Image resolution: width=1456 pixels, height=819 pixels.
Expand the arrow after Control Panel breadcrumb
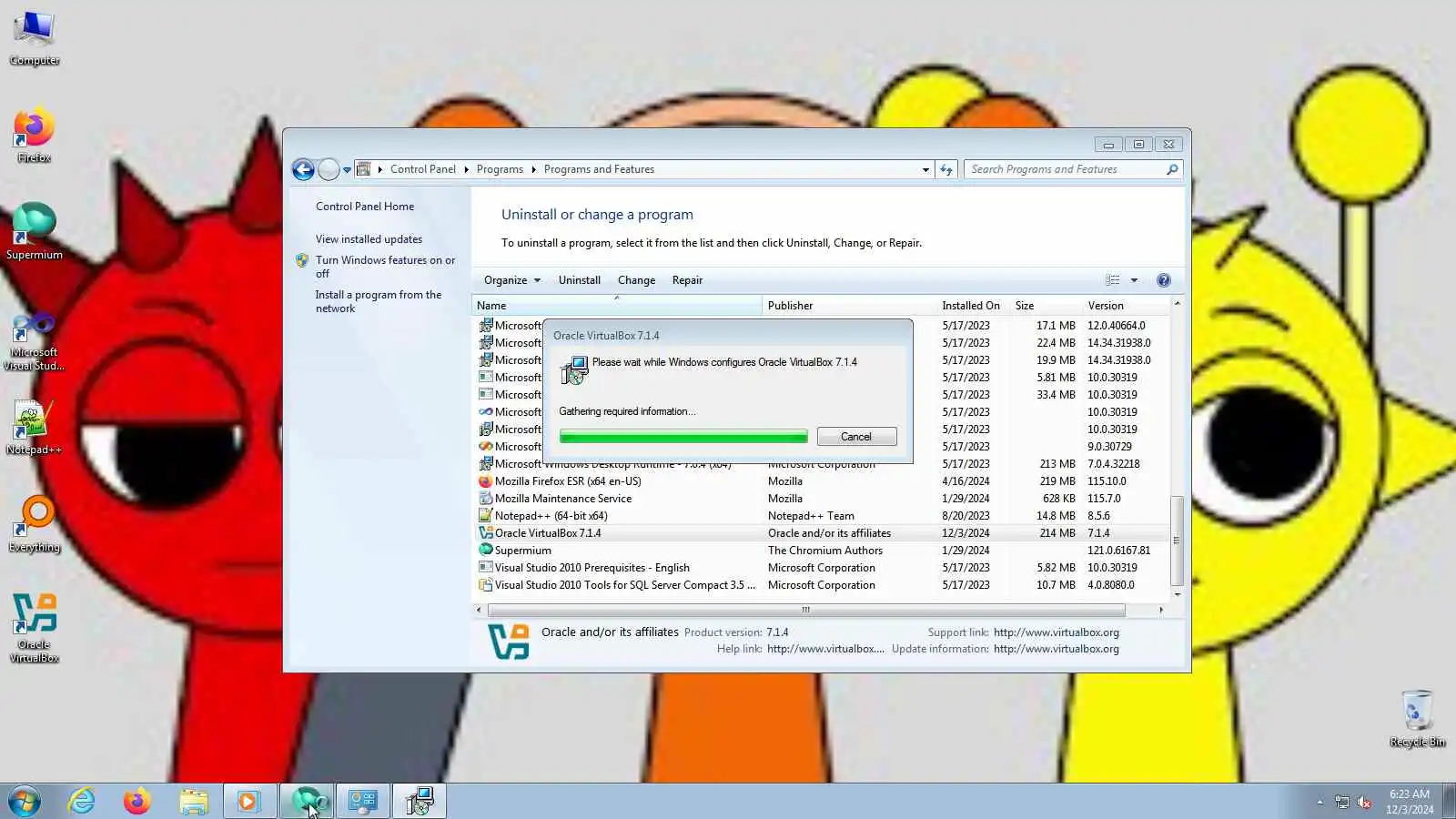466,169
